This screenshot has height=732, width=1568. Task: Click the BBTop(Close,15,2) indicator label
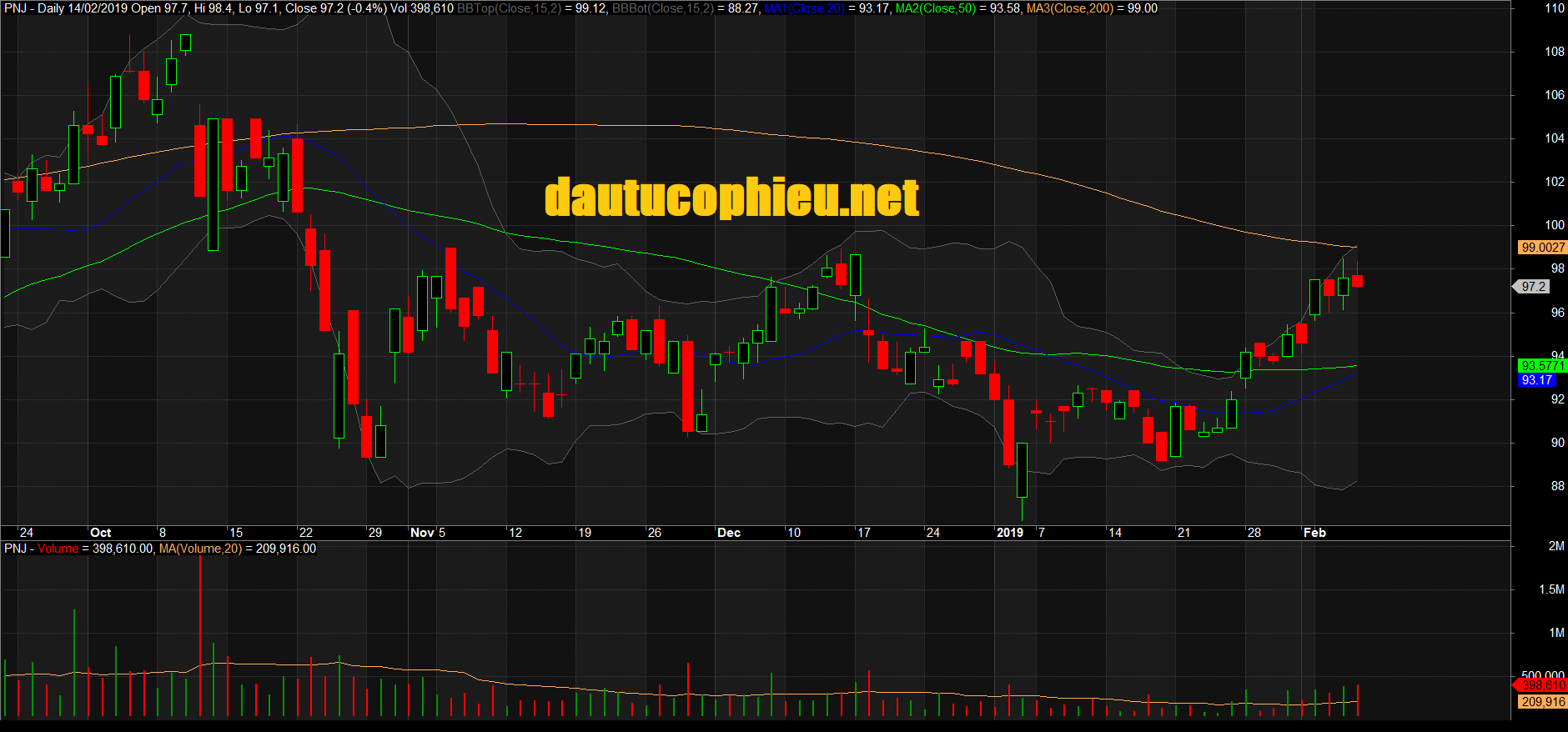[509, 8]
